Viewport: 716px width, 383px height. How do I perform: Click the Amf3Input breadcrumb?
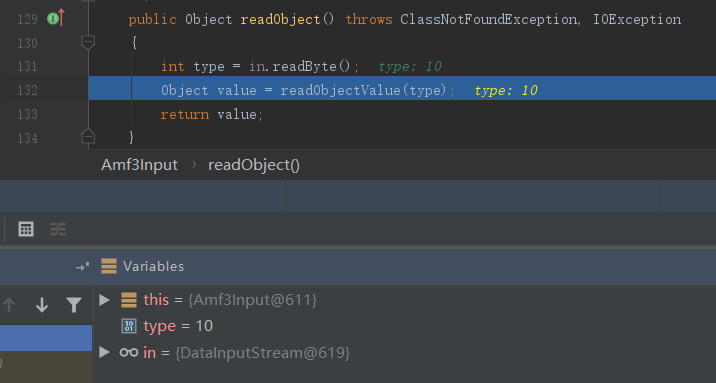139,165
